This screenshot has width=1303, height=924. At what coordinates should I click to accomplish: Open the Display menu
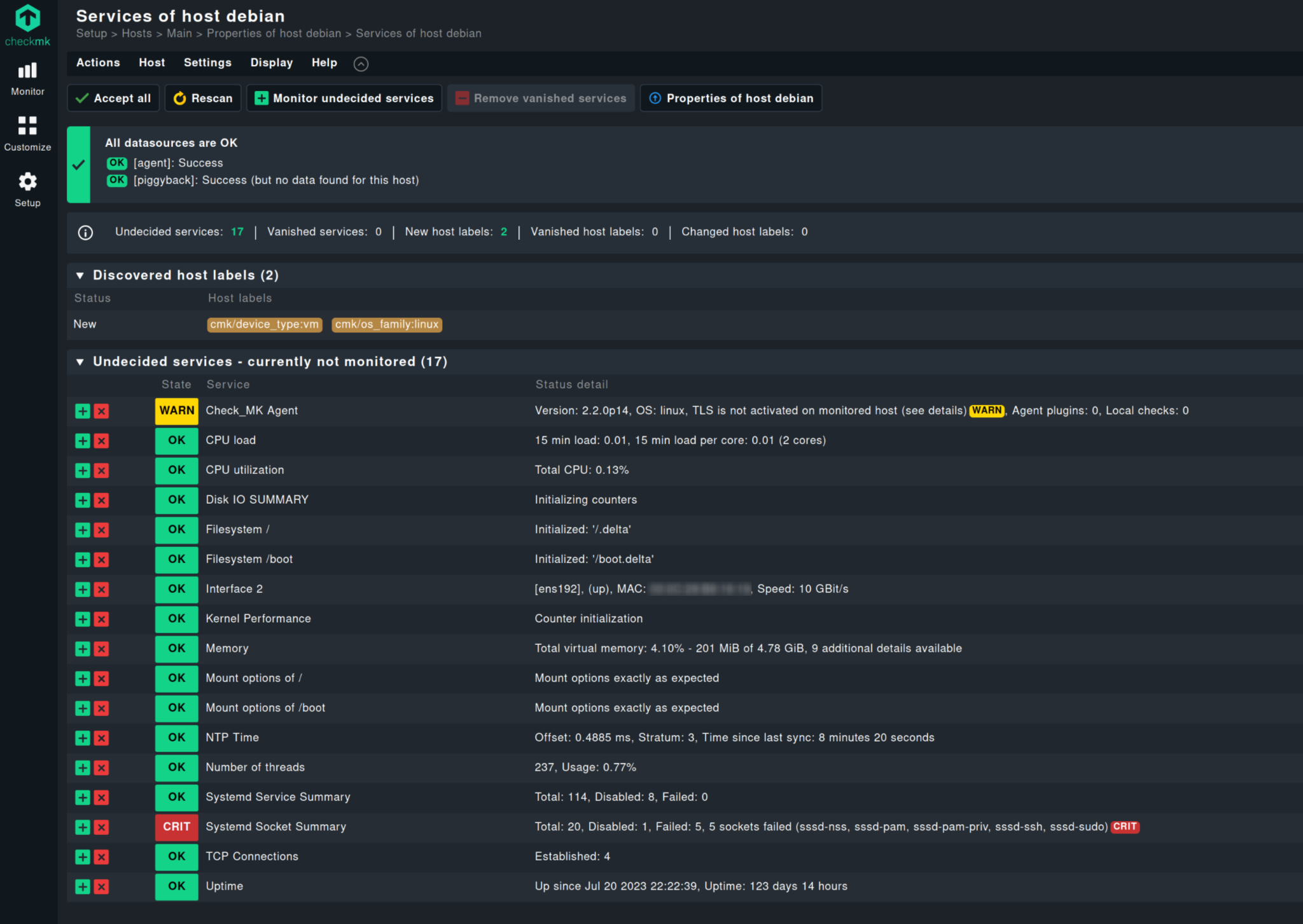[x=271, y=63]
